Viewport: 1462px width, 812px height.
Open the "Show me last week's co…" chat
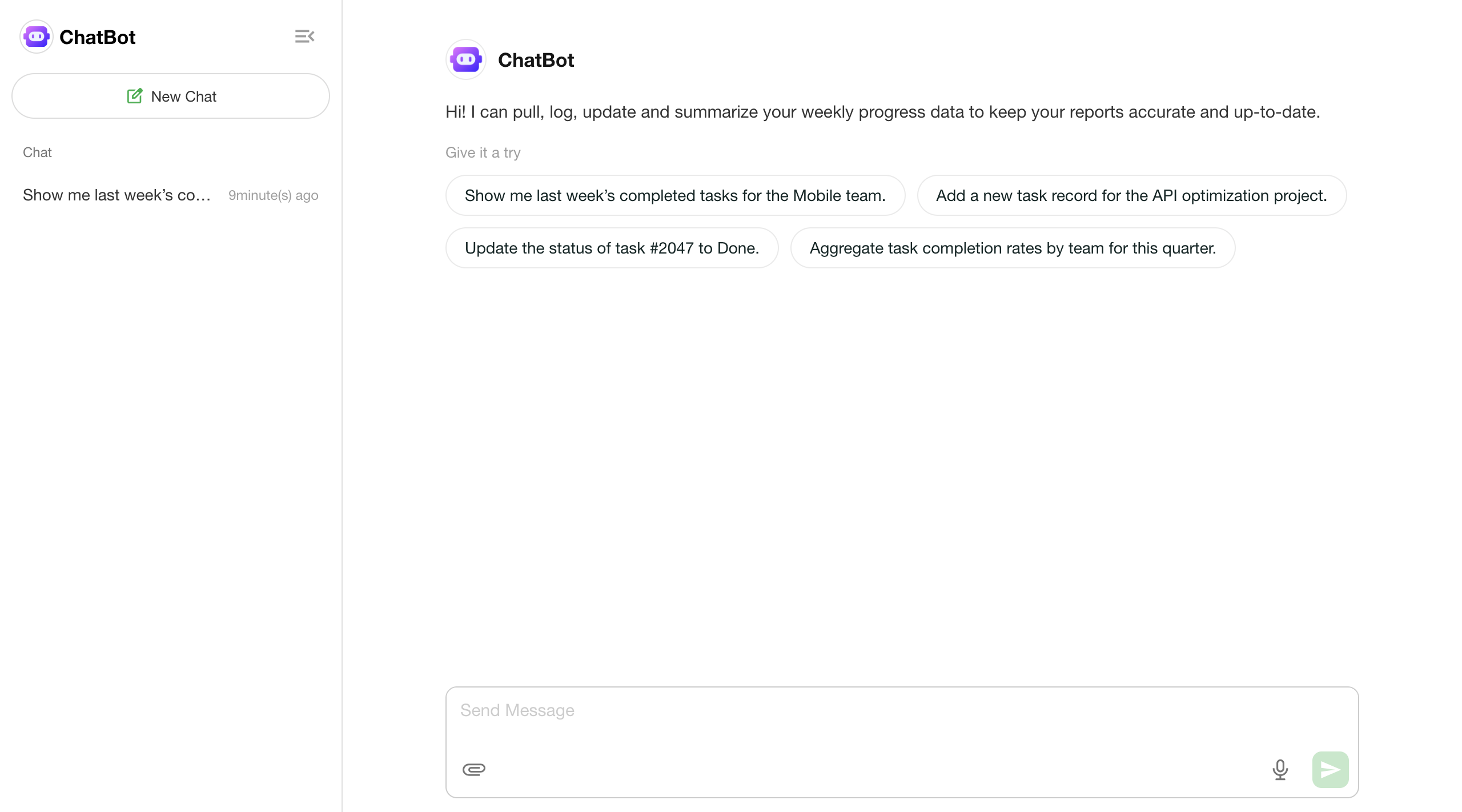(117, 195)
